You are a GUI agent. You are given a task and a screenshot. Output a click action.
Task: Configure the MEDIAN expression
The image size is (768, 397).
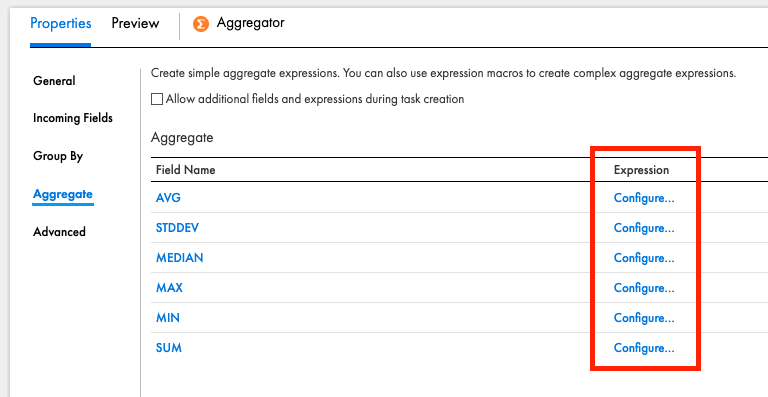[644, 257]
